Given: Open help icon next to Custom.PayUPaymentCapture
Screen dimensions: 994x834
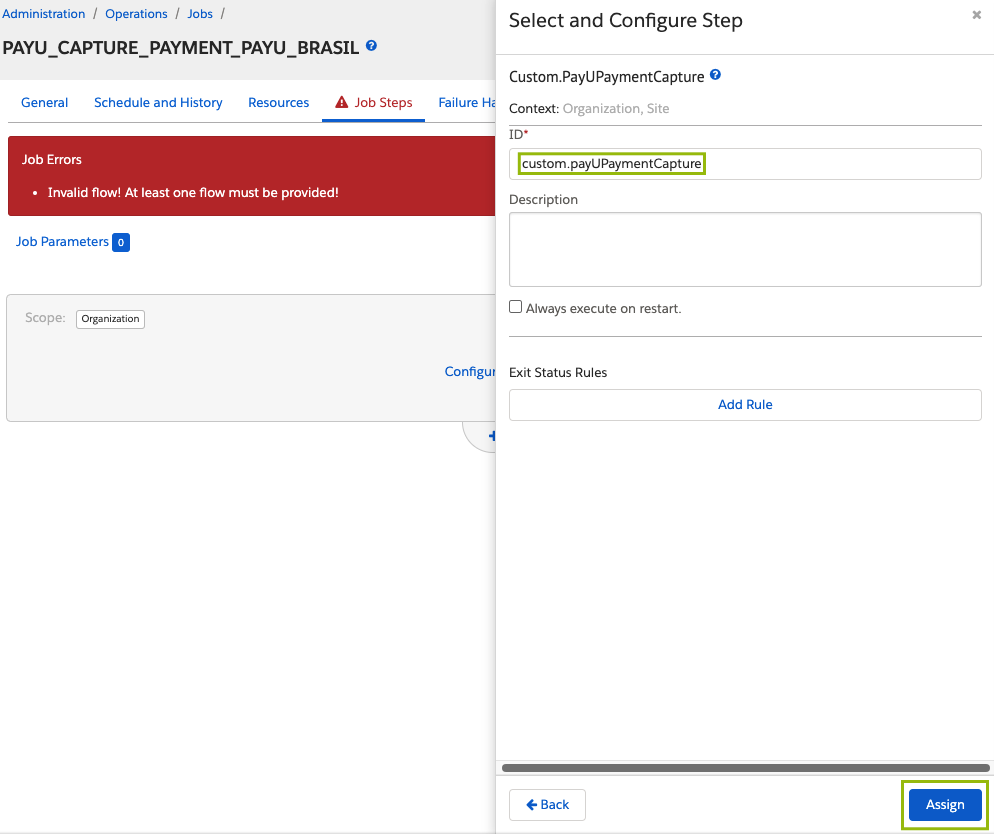Looking at the screenshot, I should click(715, 75).
